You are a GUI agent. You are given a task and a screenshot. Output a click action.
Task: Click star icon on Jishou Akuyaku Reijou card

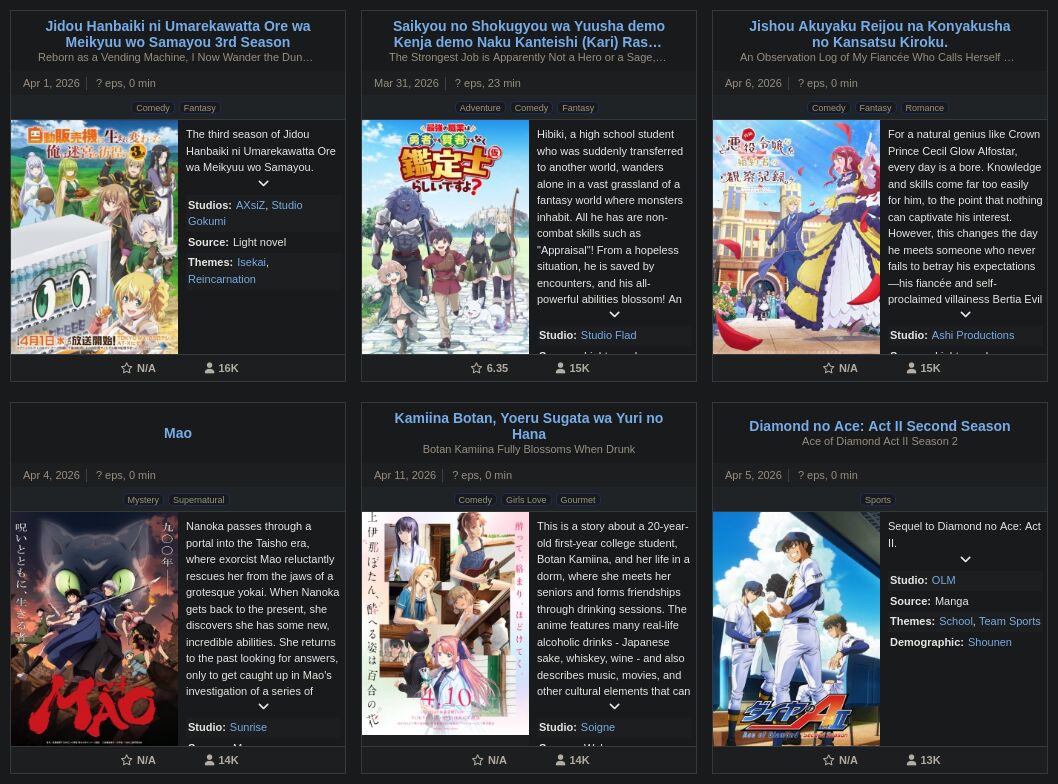point(829,368)
